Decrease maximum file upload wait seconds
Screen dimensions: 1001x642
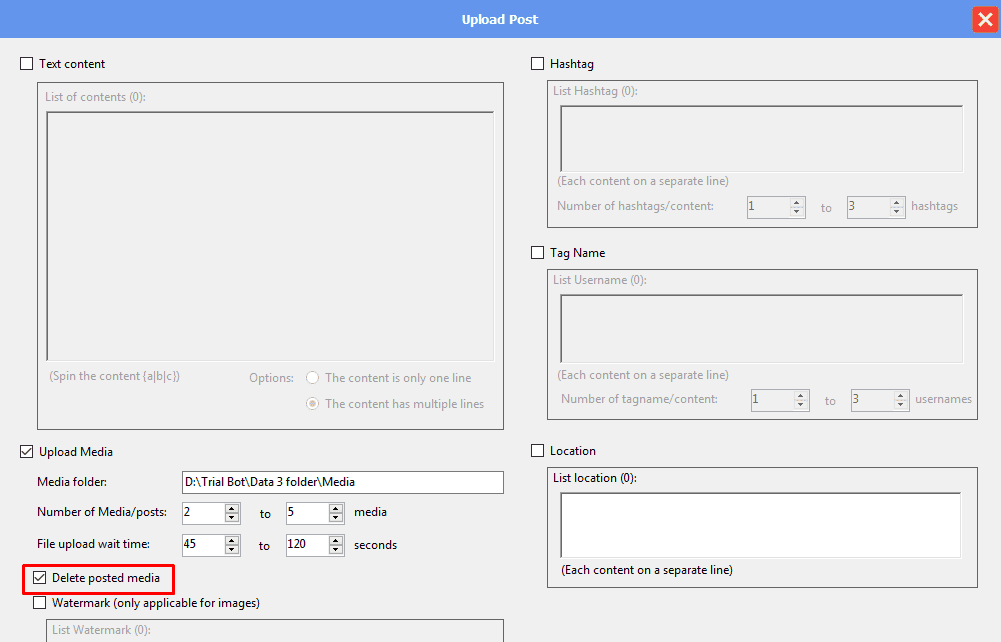[336, 550]
